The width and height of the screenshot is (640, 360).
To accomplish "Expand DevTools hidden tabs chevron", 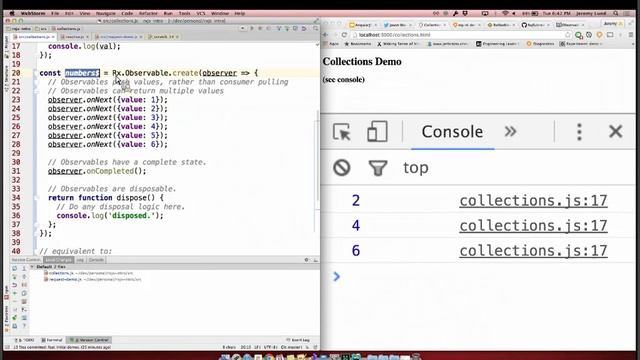I will click(x=510, y=131).
